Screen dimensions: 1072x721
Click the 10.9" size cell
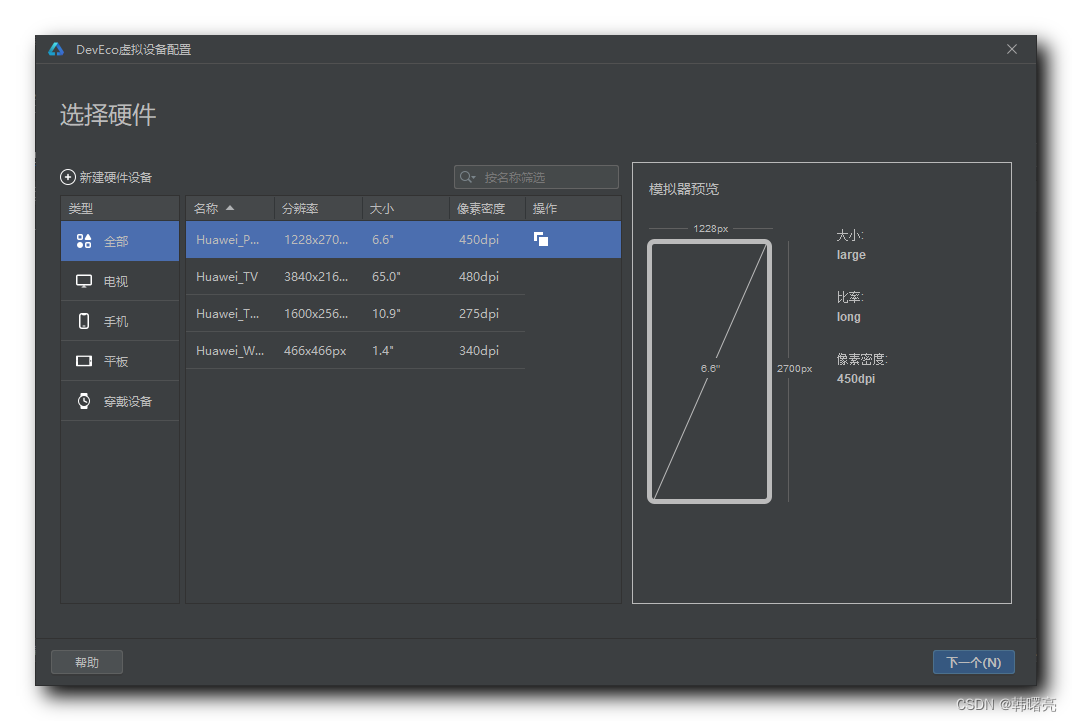[386, 313]
